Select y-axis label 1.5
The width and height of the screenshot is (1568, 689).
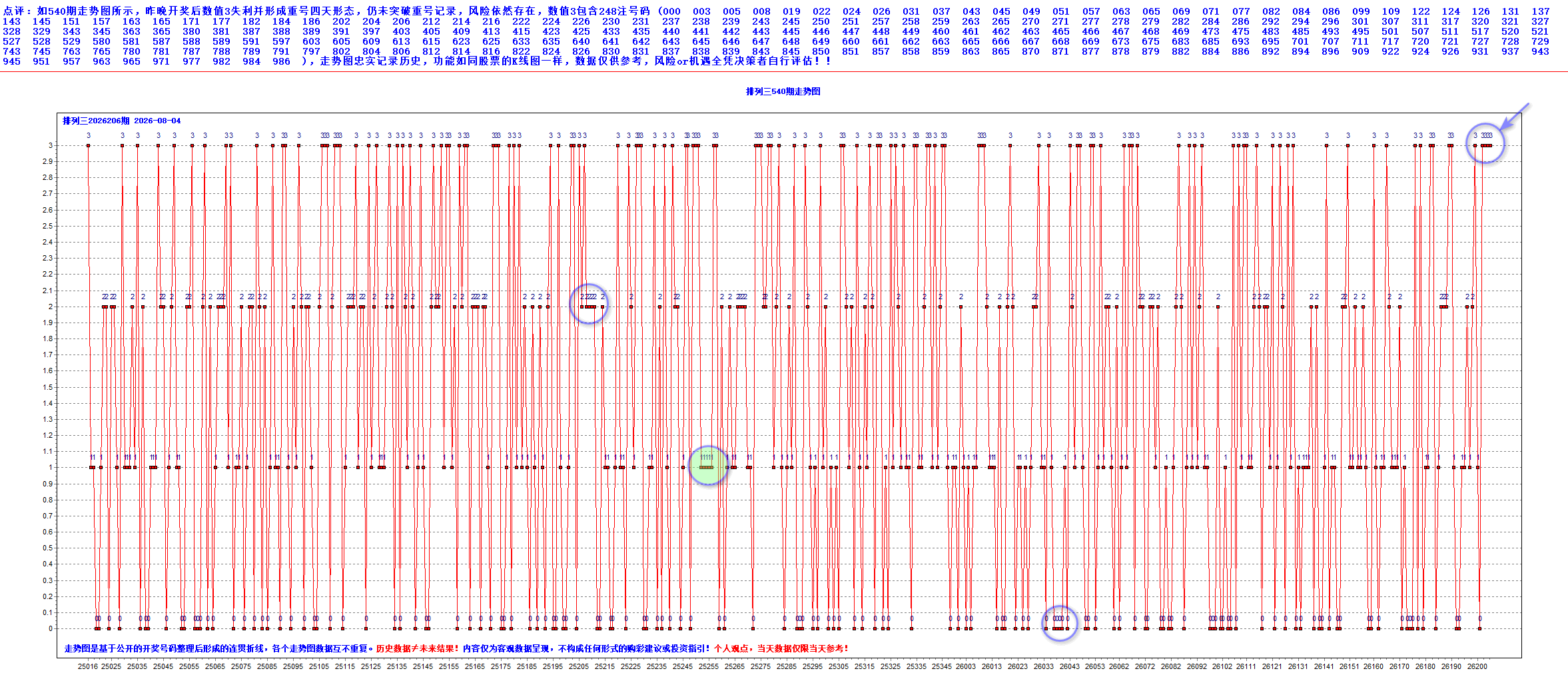pos(47,387)
